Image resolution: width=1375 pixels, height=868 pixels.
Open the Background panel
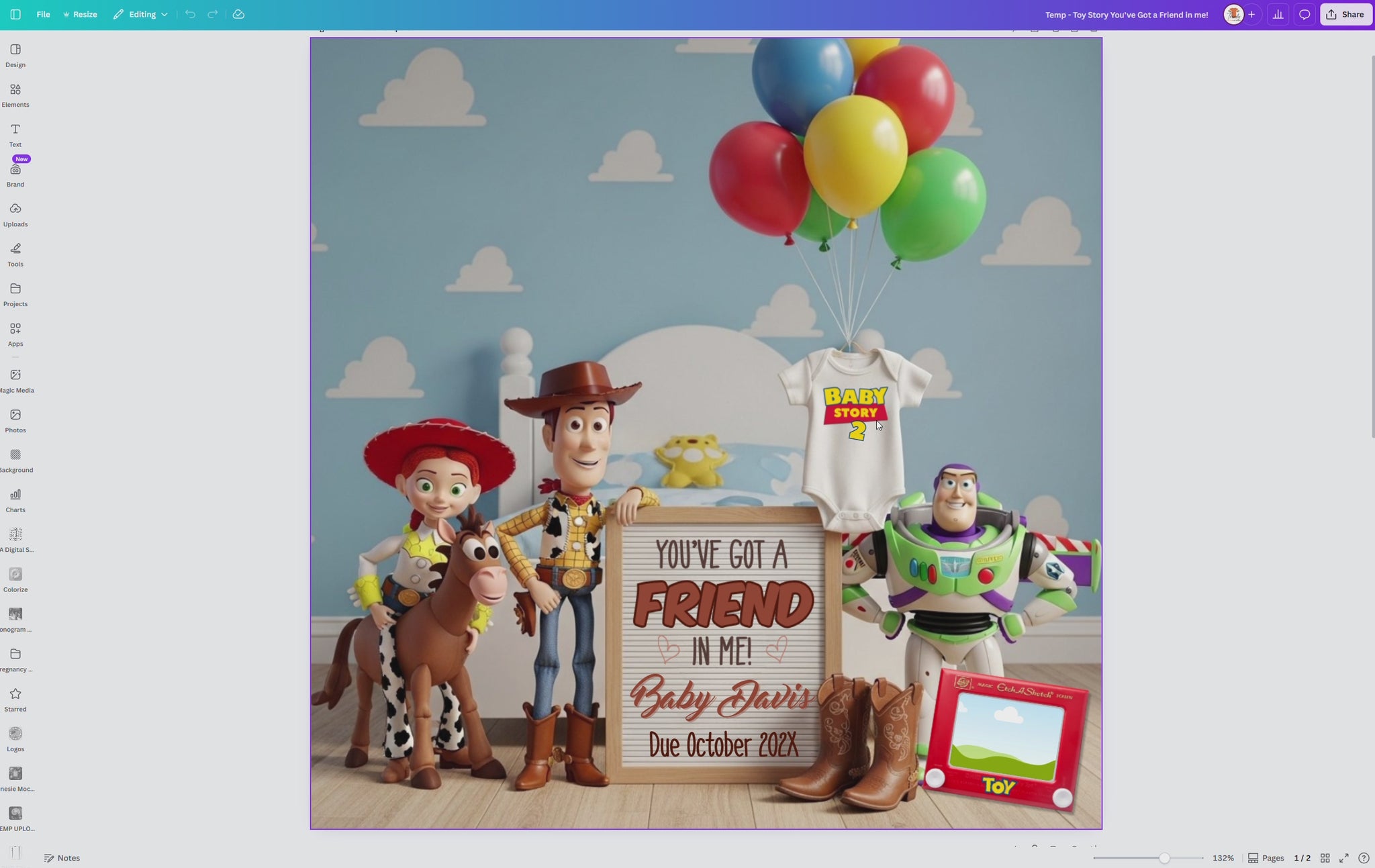click(x=15, y=459)
